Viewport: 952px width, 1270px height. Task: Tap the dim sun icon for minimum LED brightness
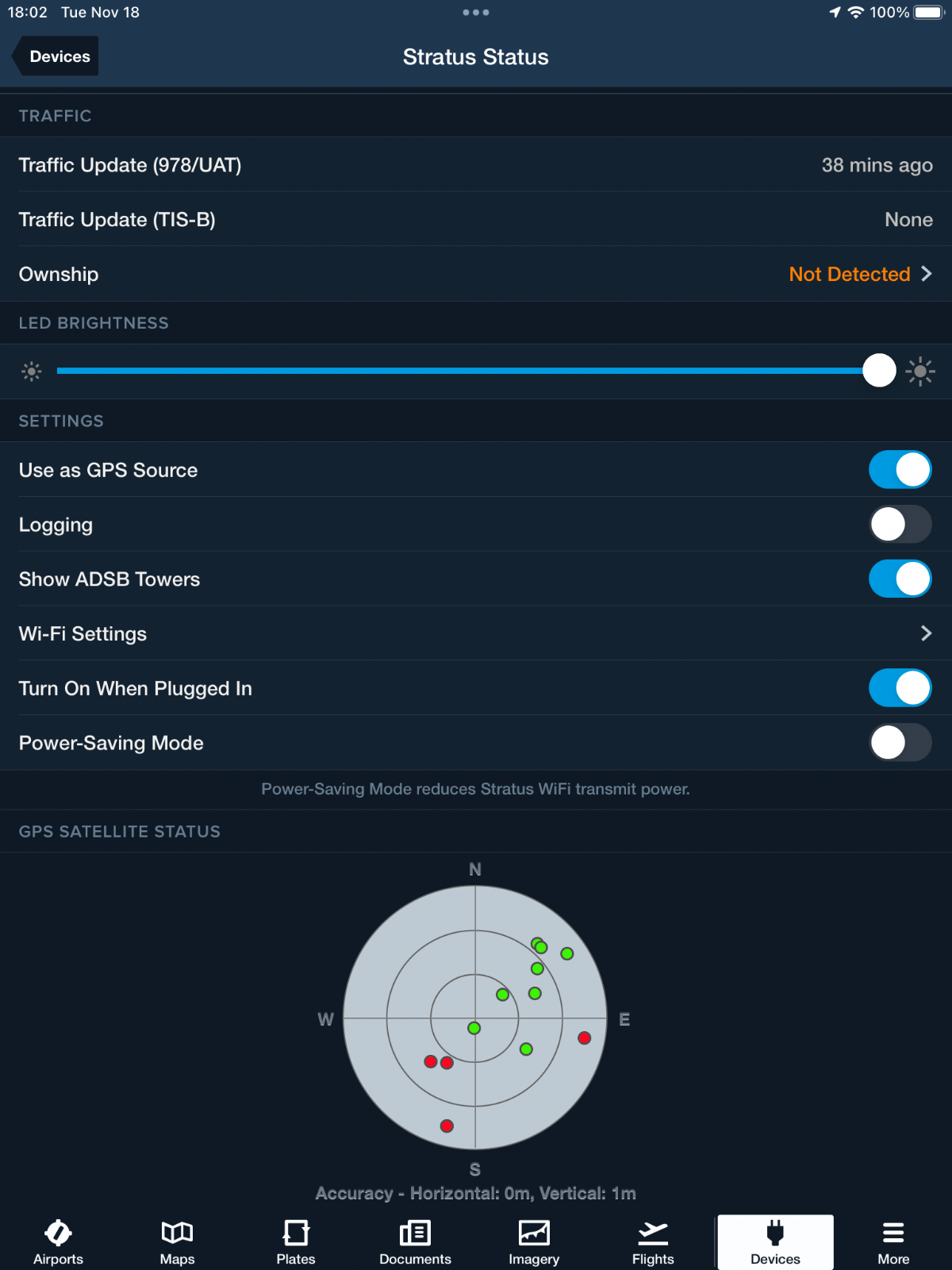click(32, 371)
